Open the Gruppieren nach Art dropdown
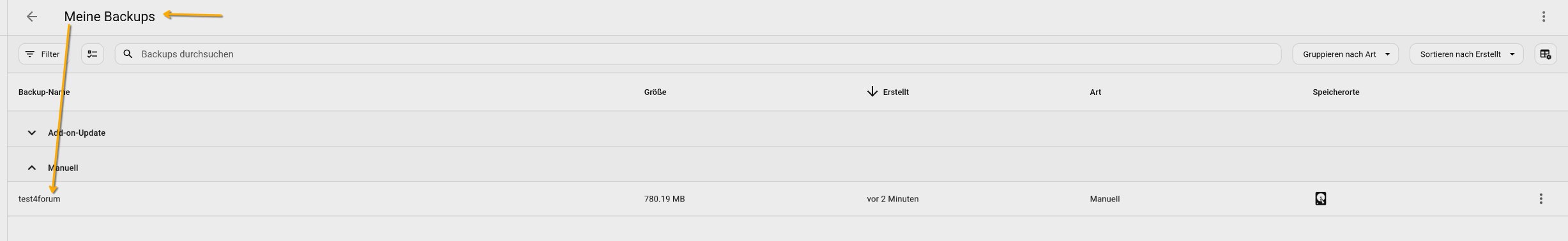The width and height of the screenshot is (1568, 241). coord(1346,54)
